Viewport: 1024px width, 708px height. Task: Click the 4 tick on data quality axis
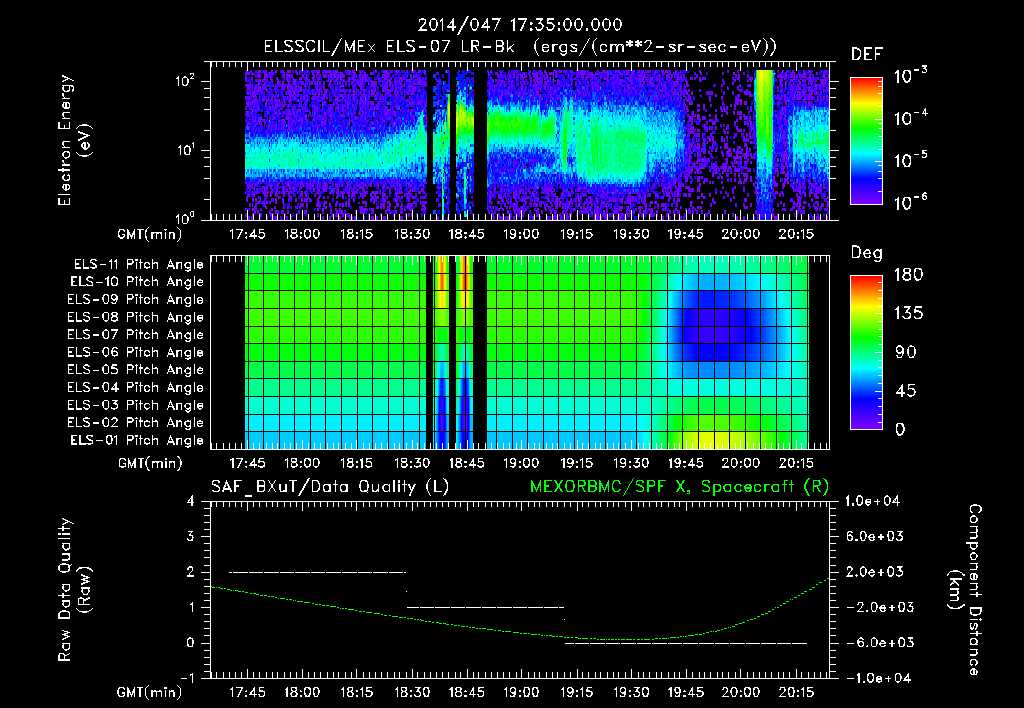click(191, 502)
